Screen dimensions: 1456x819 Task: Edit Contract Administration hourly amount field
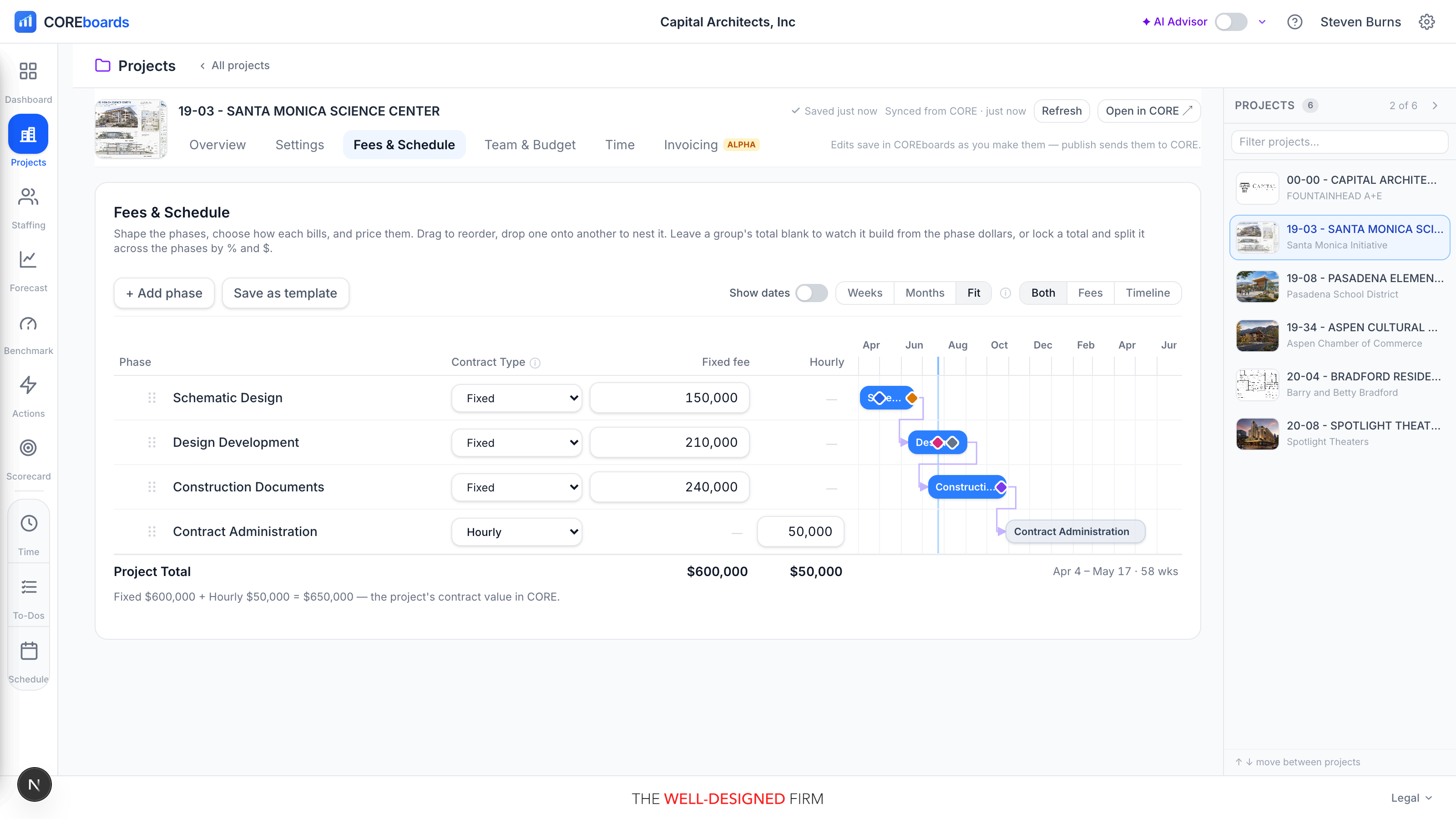click(x=800, y=532)
